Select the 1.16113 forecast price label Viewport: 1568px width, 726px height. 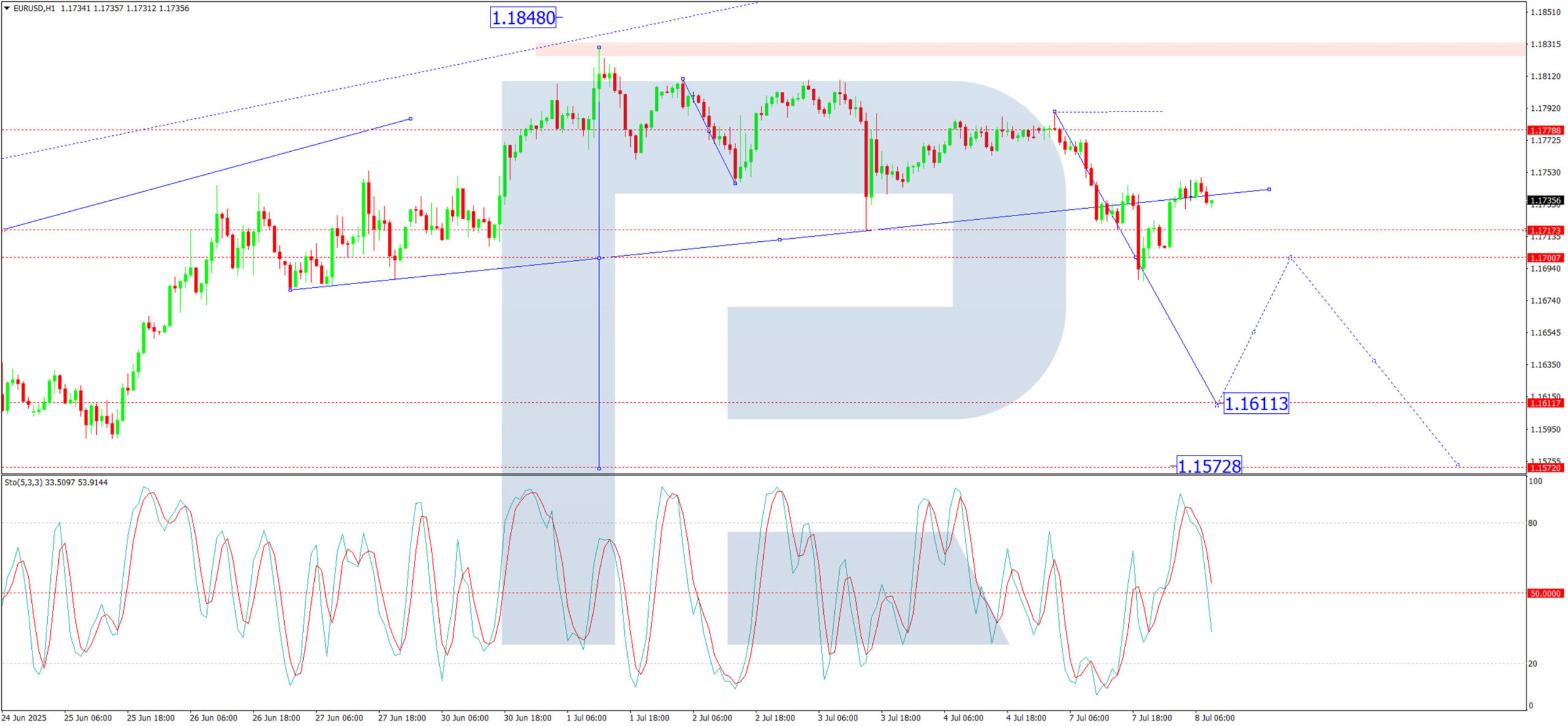(1256, 403)
